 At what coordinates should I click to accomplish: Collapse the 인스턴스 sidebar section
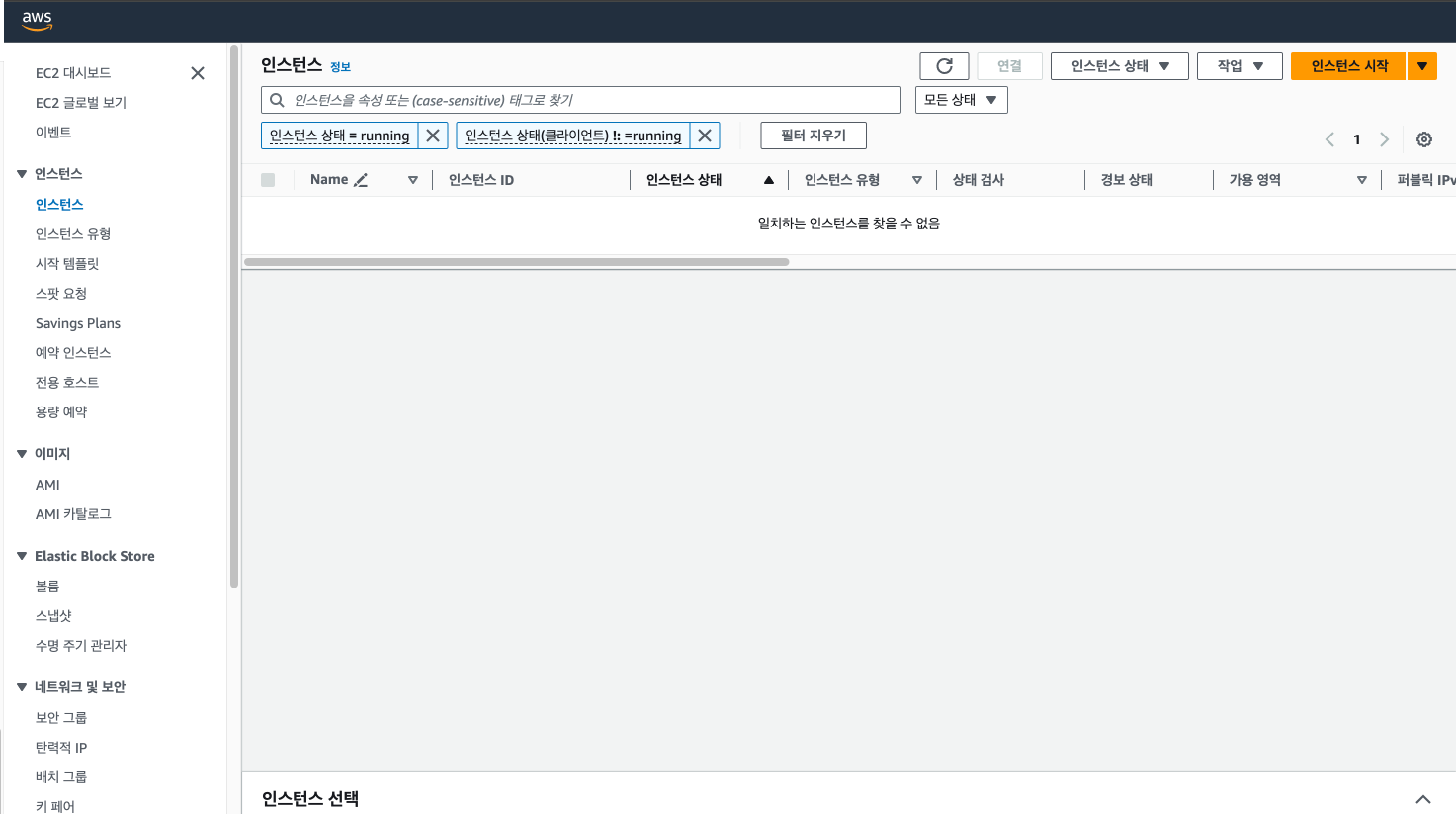tap(22, 174)
